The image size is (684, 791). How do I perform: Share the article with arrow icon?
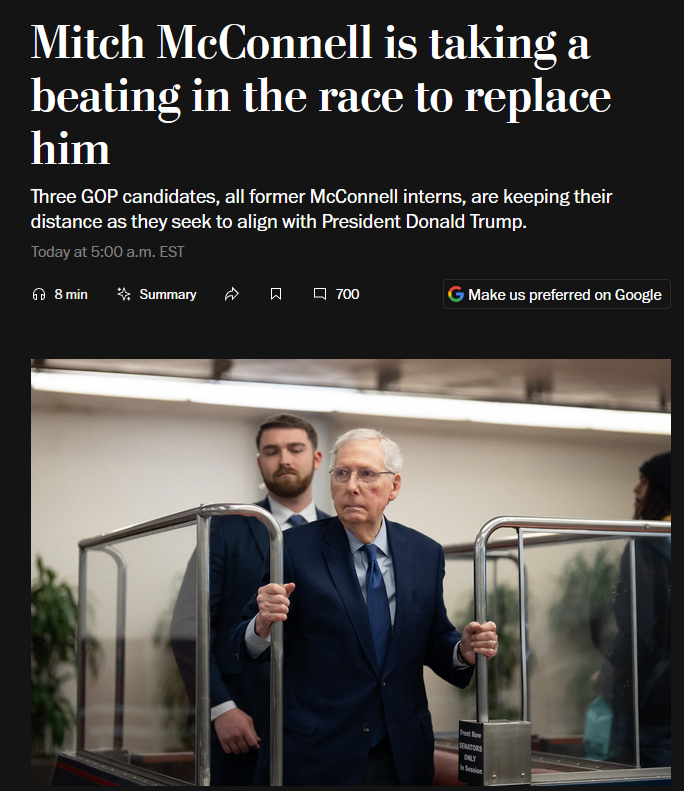(x=232, y=294)
